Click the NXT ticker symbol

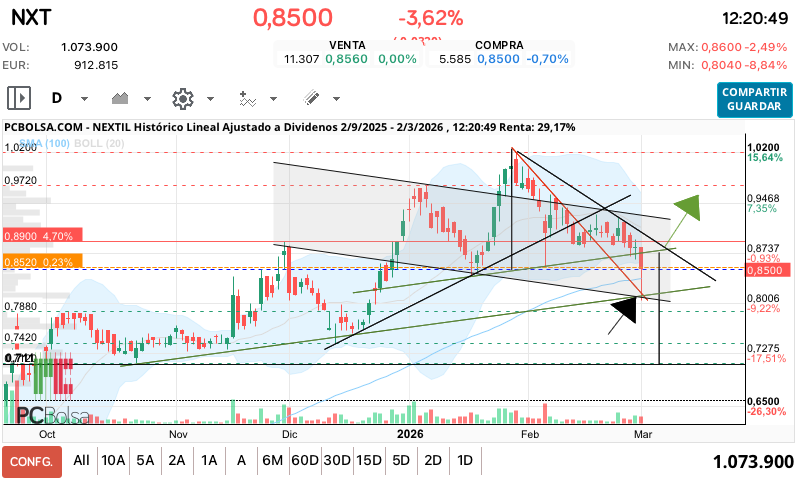[31, 18]
